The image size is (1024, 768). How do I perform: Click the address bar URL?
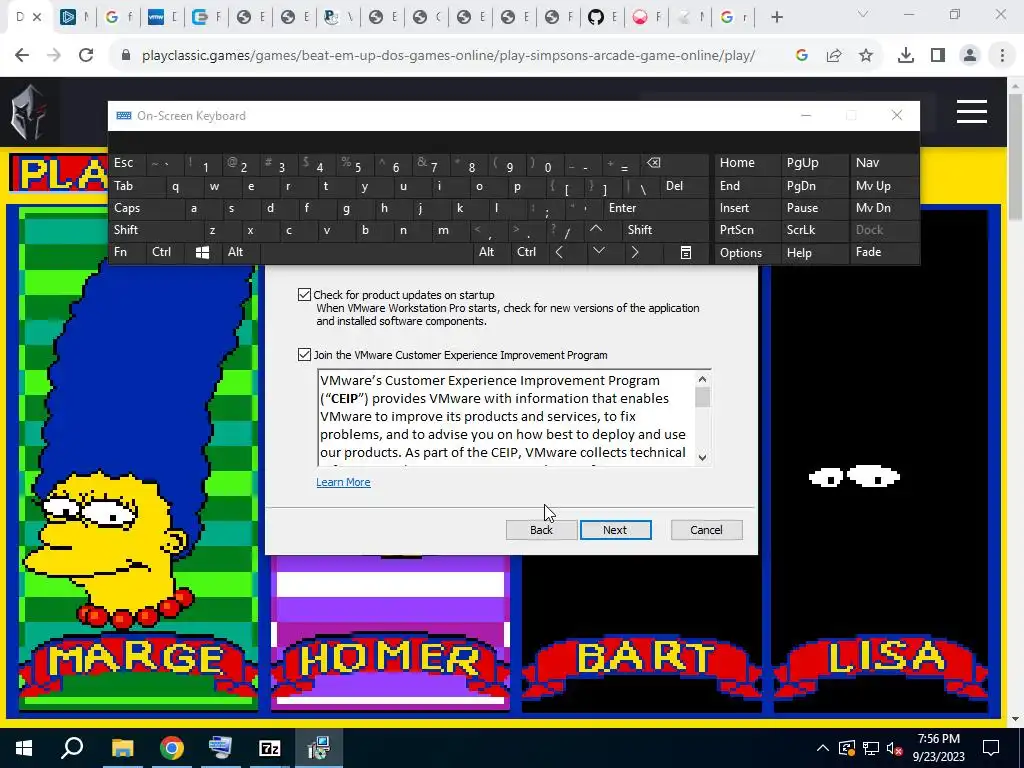coord(448,56)
